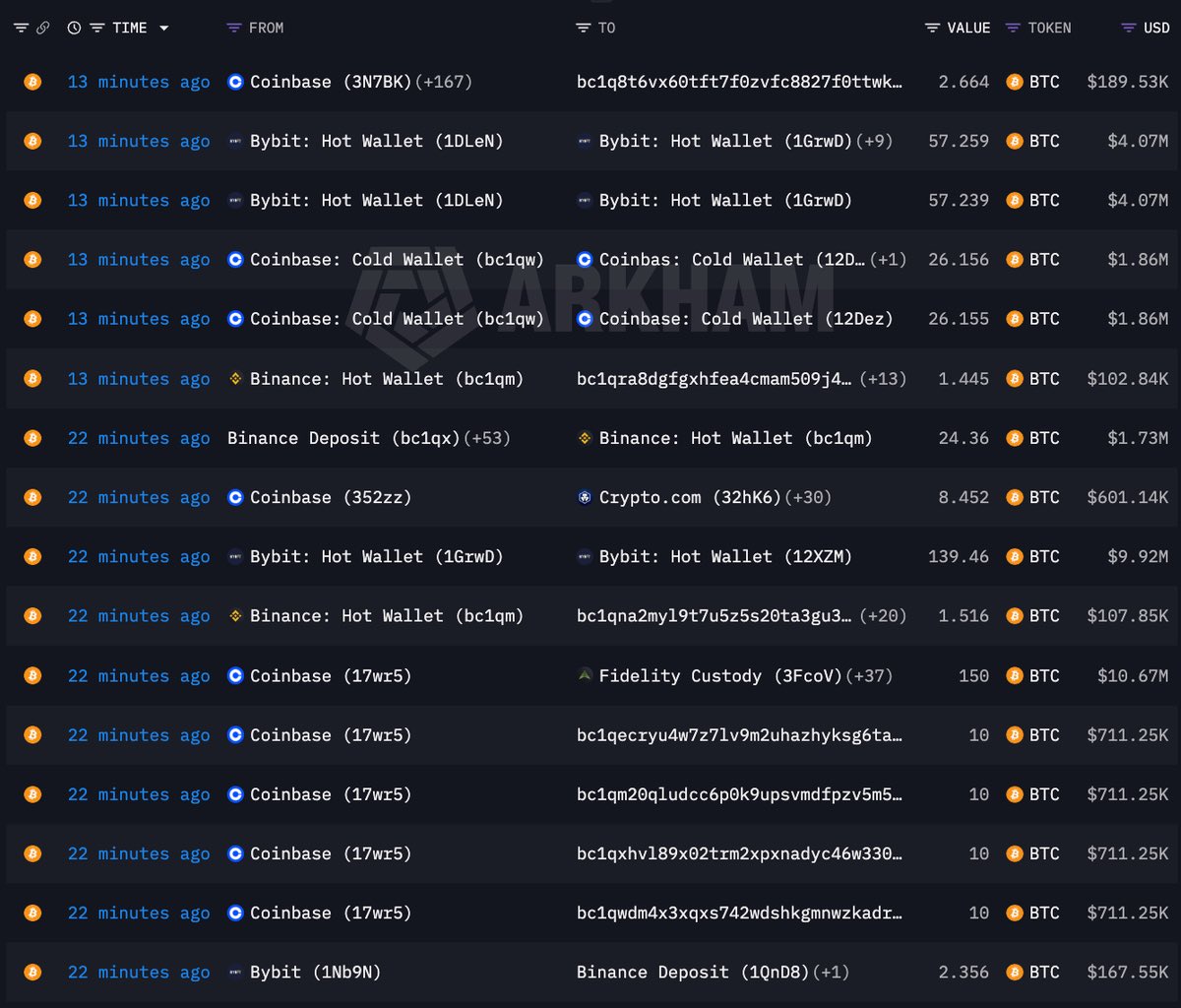Image resolution: width=1181 pixels, height=1008 pixels.
Task: Expand (+37) recipients after Fidelity Custody
Action: coord(868,675)
